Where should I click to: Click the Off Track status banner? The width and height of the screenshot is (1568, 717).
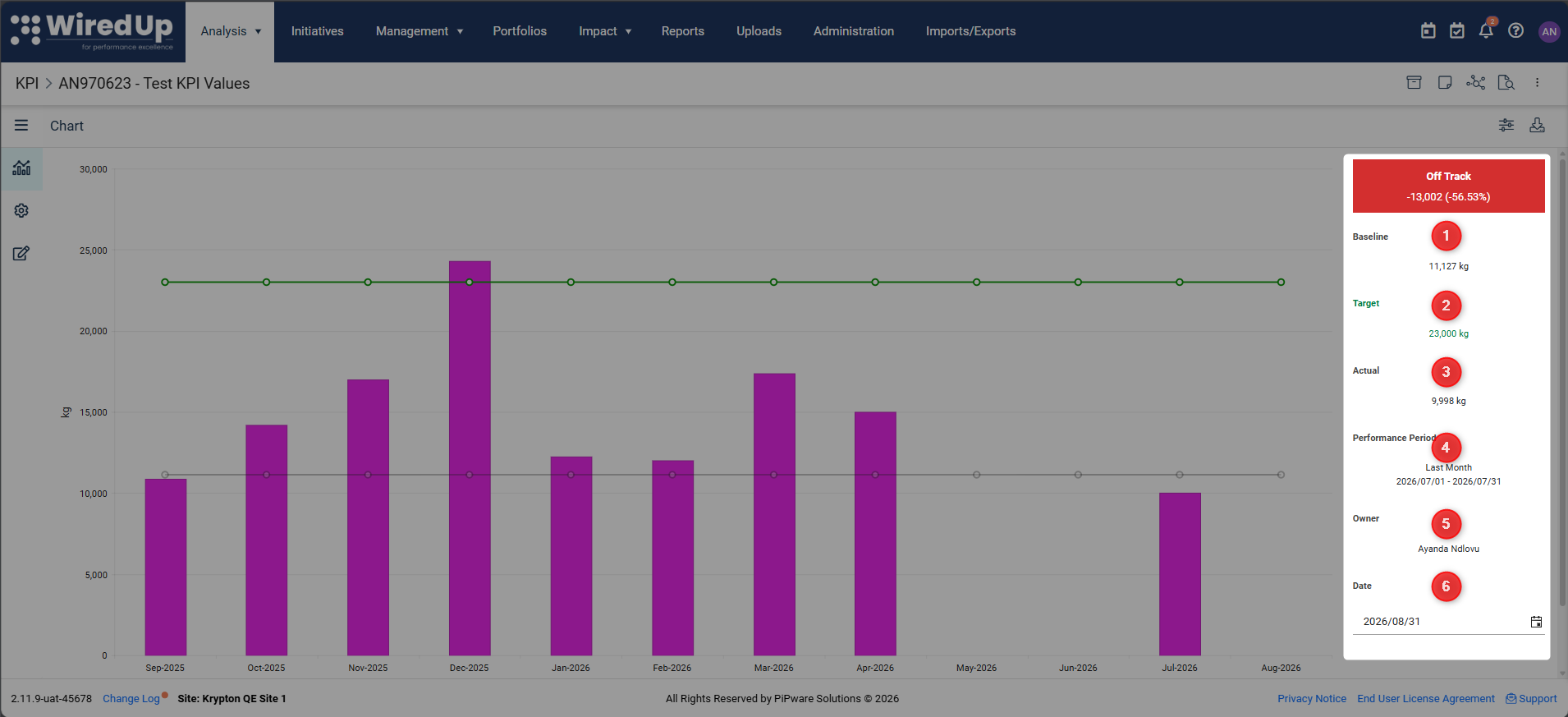(x=1449, y=186)
